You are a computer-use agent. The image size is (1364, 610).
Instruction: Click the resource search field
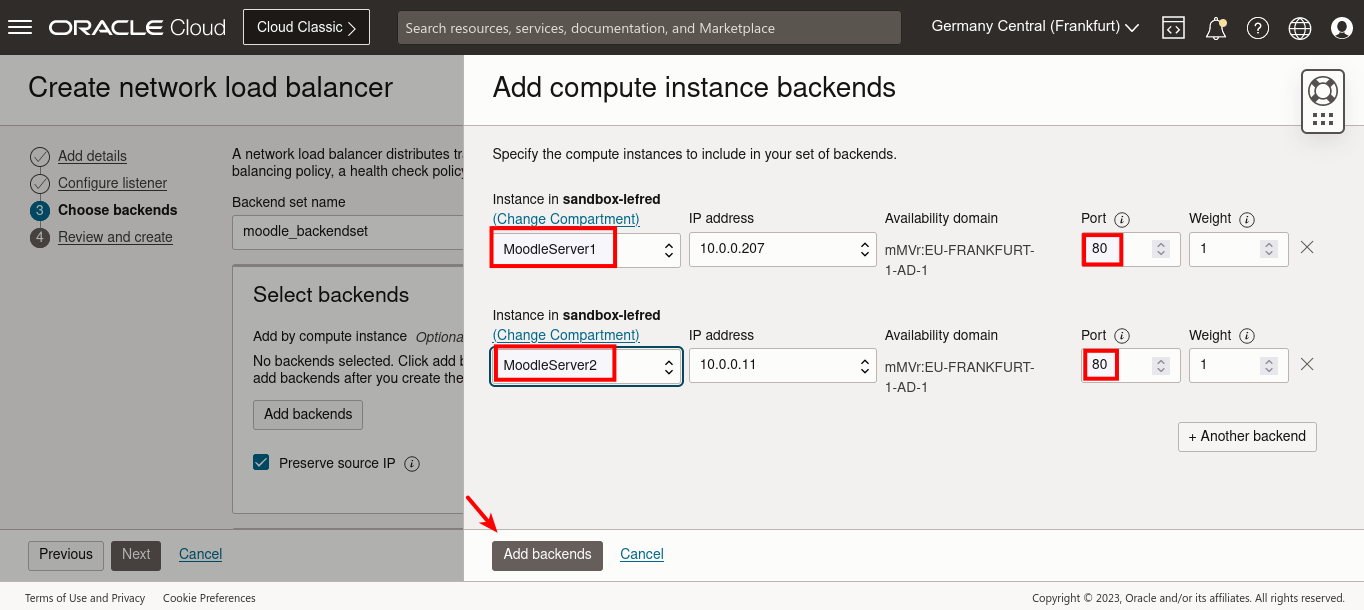pos(649,27)
